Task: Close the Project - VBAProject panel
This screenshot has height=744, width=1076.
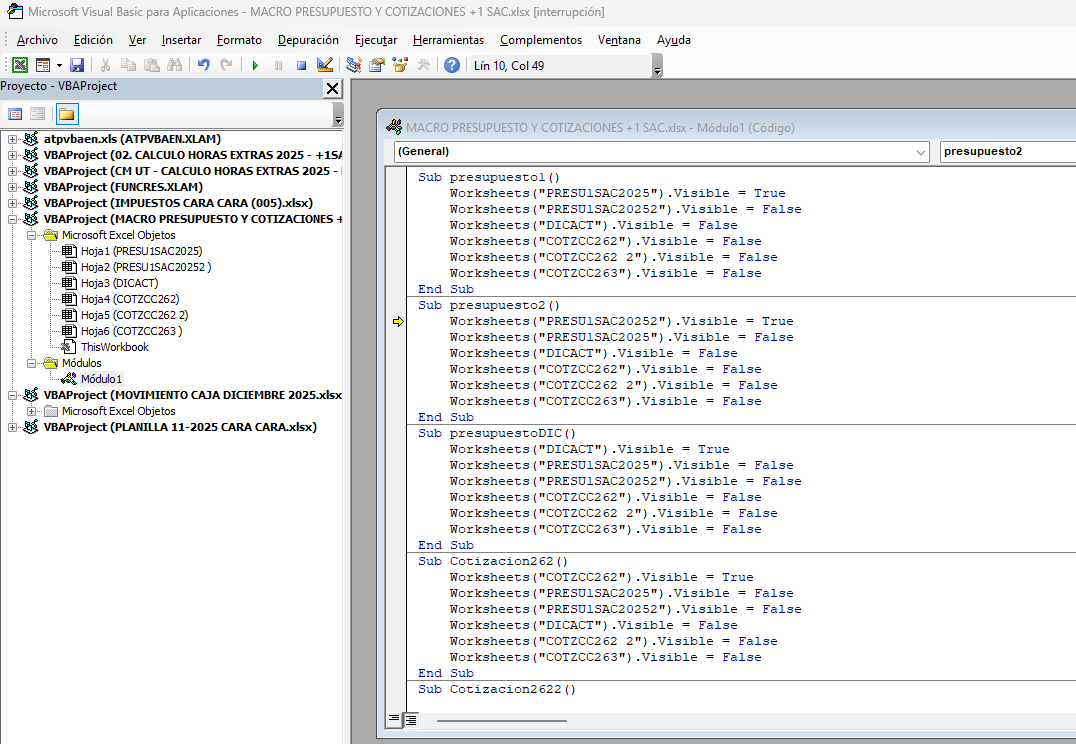Action: click(332, 88)
